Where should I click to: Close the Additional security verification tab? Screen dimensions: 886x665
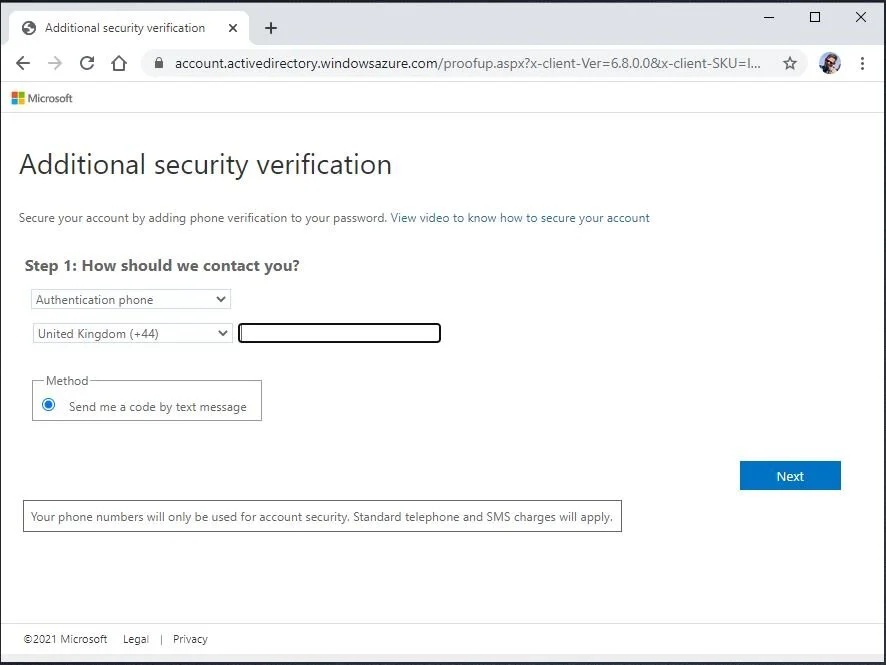click(x=233, y=28)
